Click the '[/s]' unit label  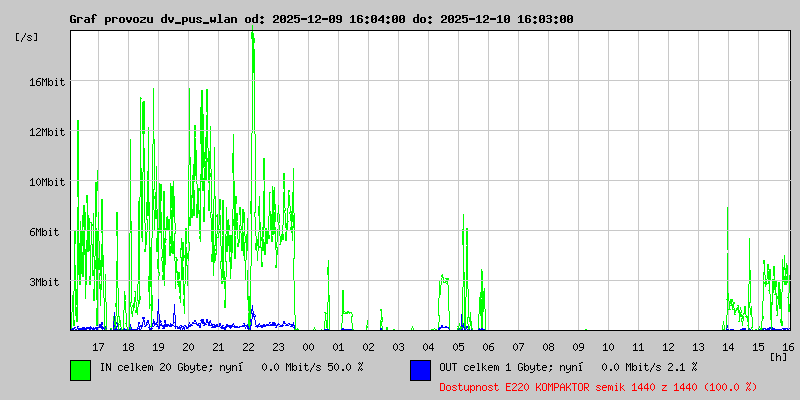coord(27,37)
